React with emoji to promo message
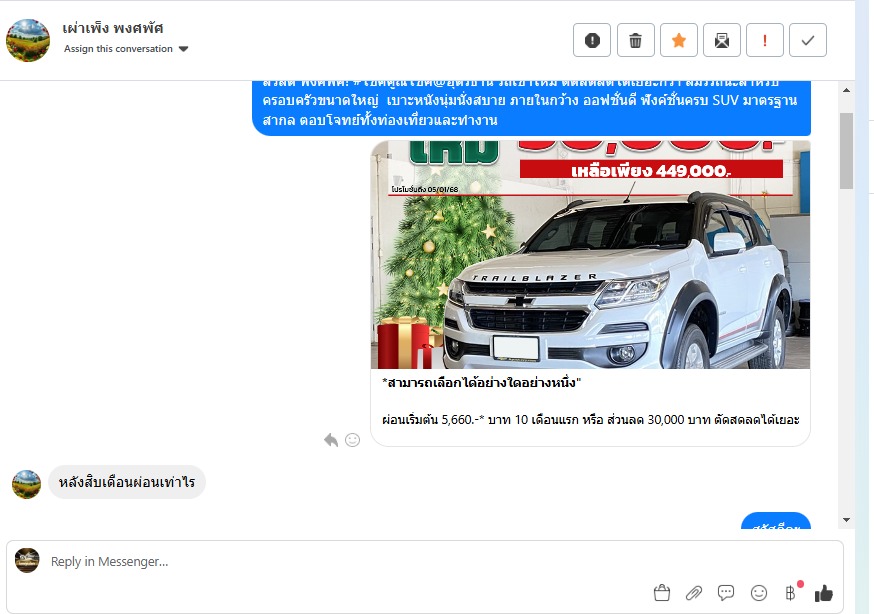This screenshot has width=874, height=614. click(352, 440)
